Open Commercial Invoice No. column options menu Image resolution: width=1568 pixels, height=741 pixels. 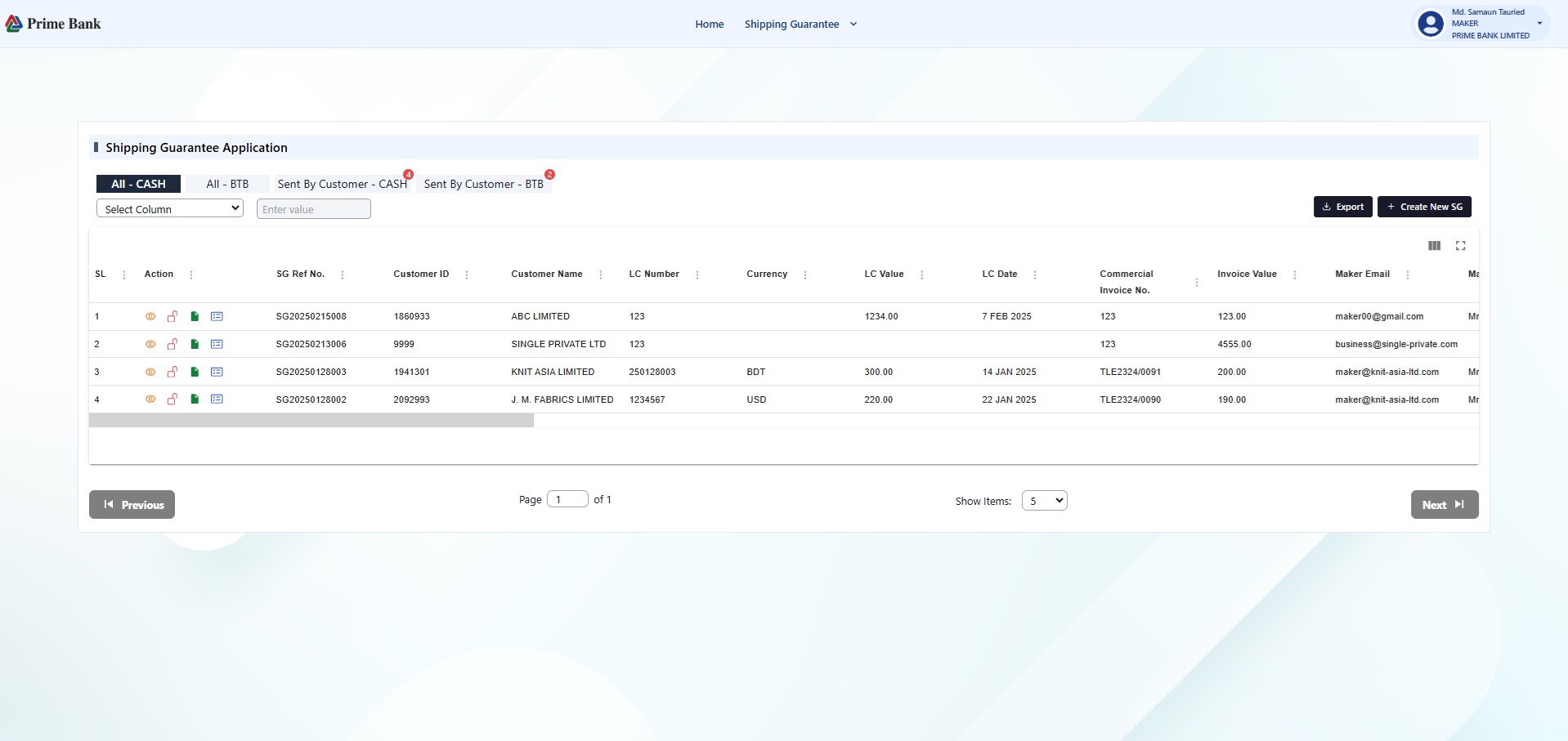(1197, 283)
